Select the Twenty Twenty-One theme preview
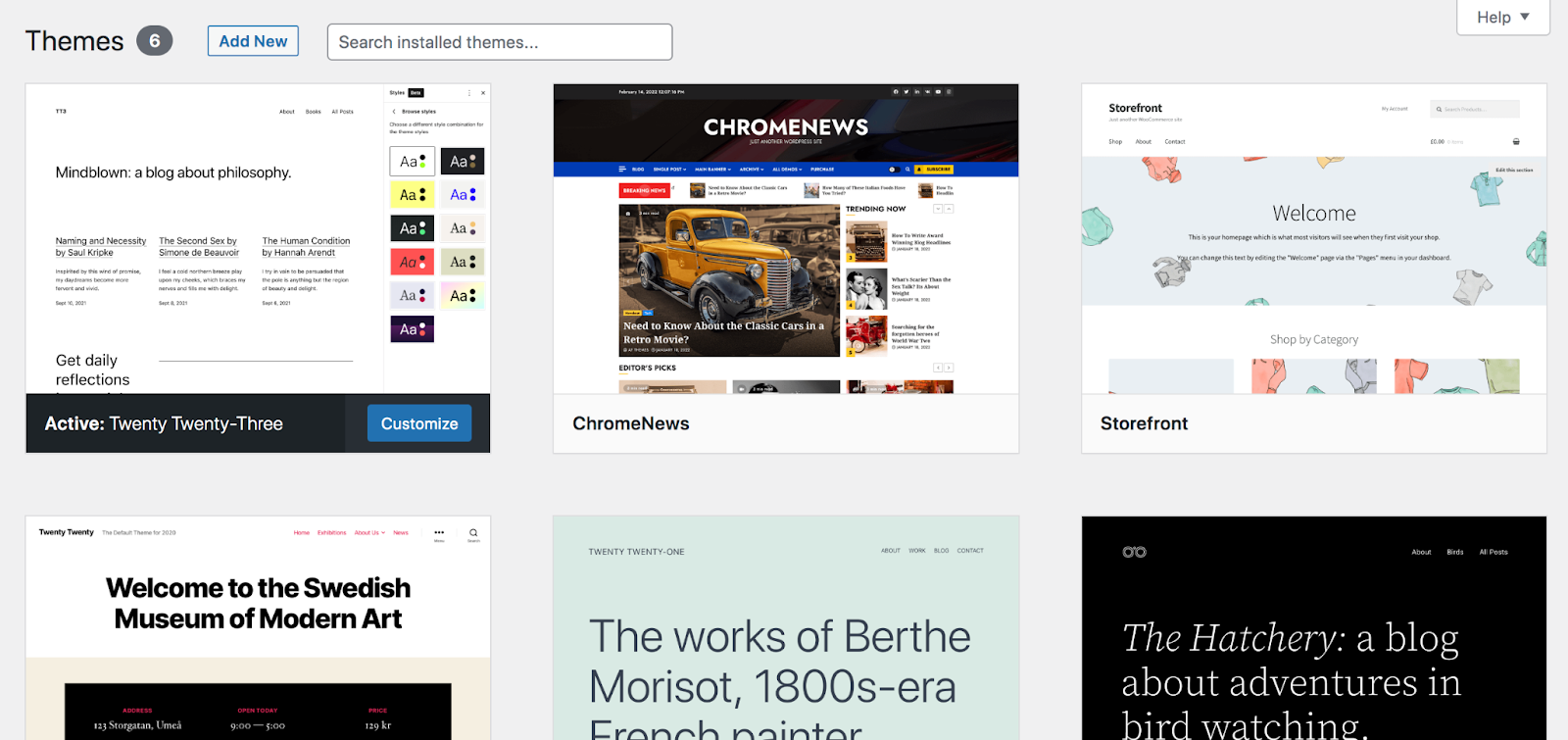The image size is (1568, 740). click(786, 628)
